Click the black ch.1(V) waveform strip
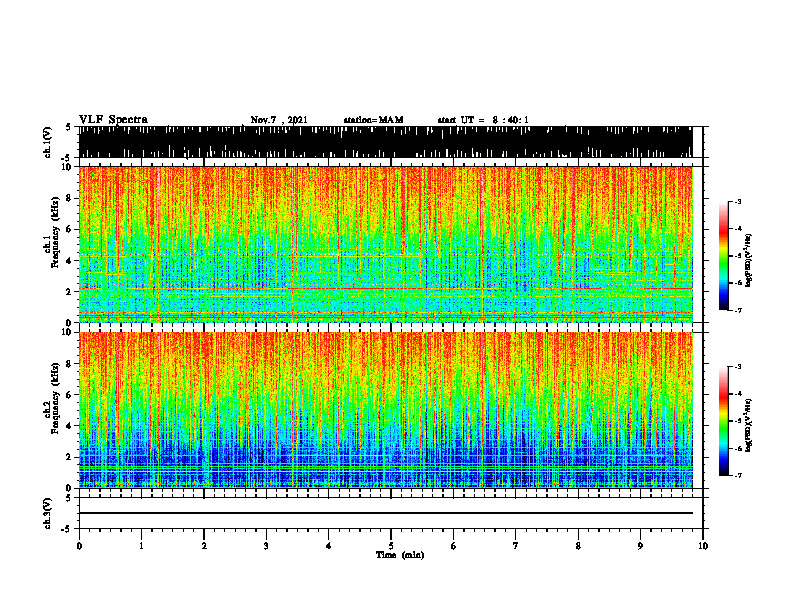 point(385,142)
